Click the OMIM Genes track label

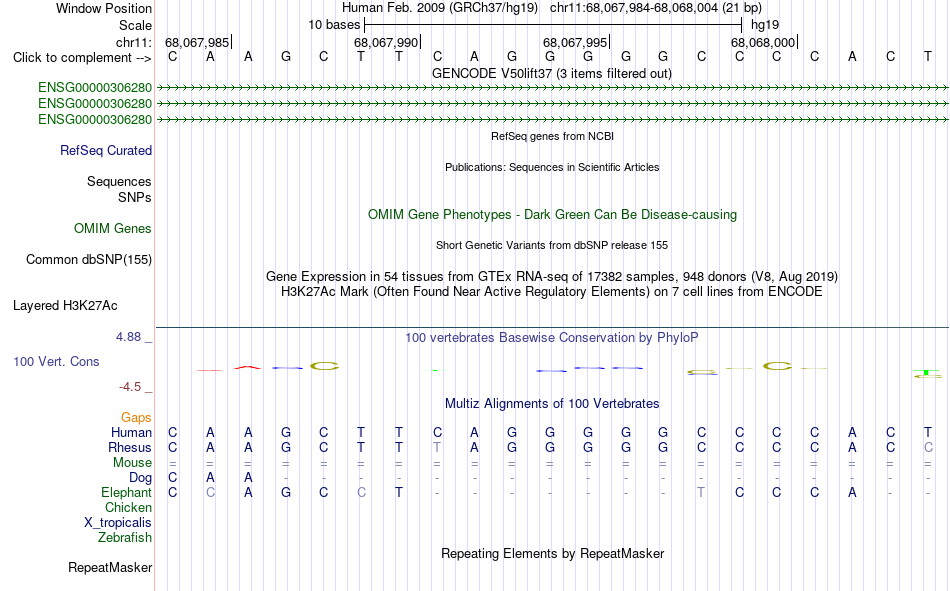[113, 229]
